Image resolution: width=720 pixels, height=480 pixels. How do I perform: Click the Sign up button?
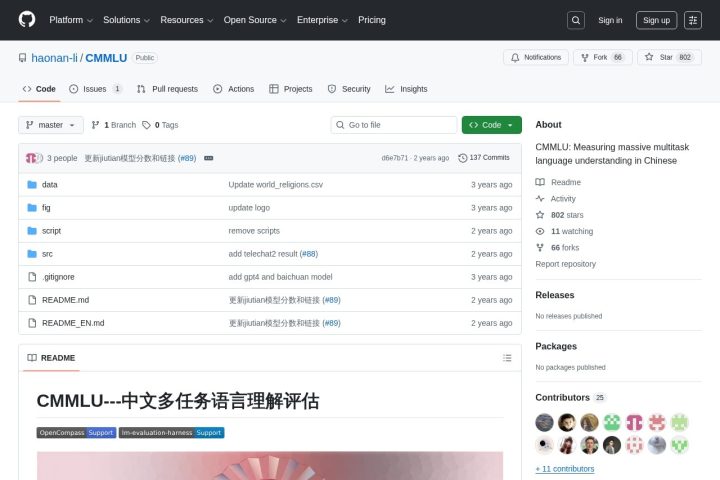pos(656,20)
